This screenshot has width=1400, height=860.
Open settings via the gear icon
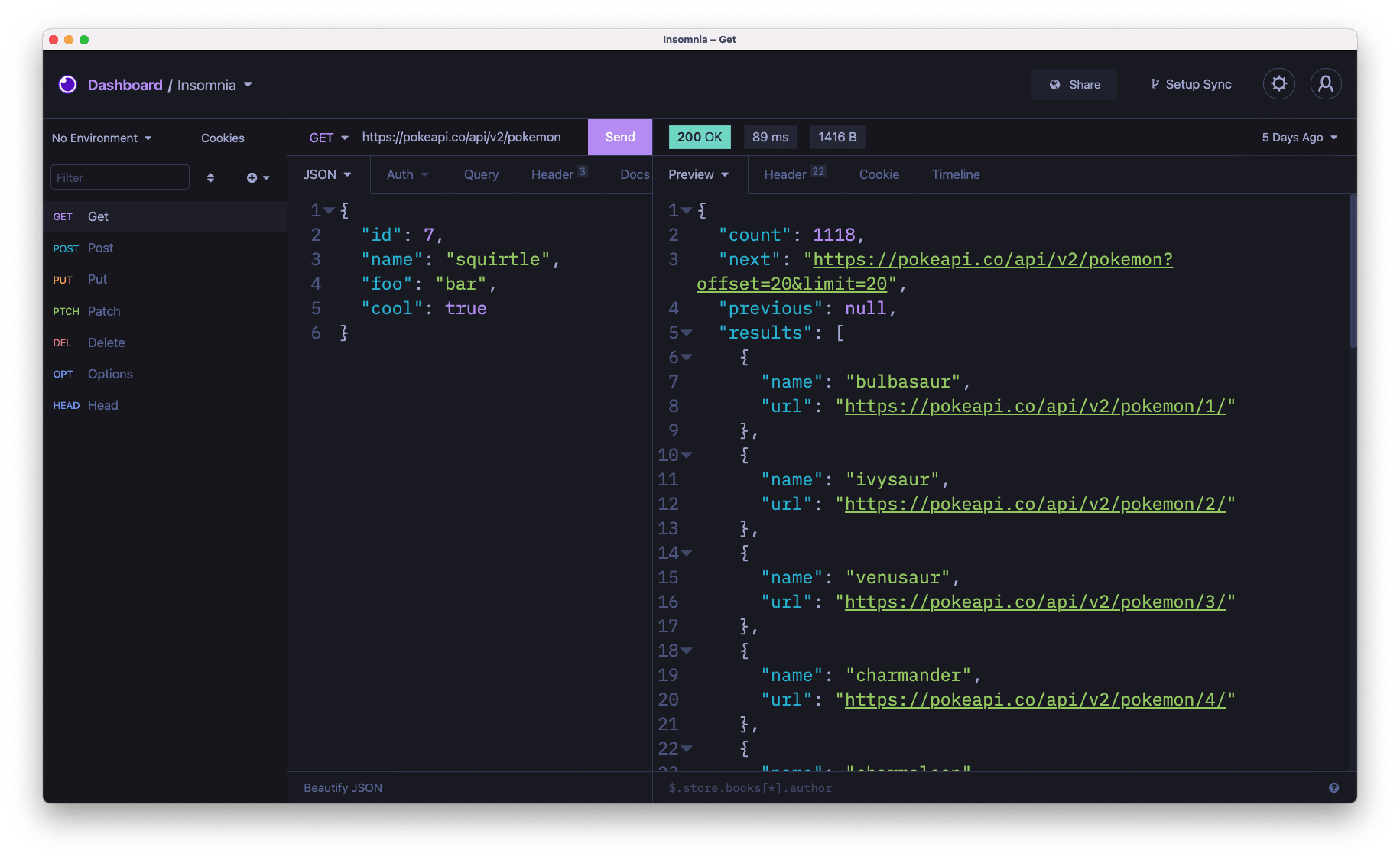(x=1279, y=84)
